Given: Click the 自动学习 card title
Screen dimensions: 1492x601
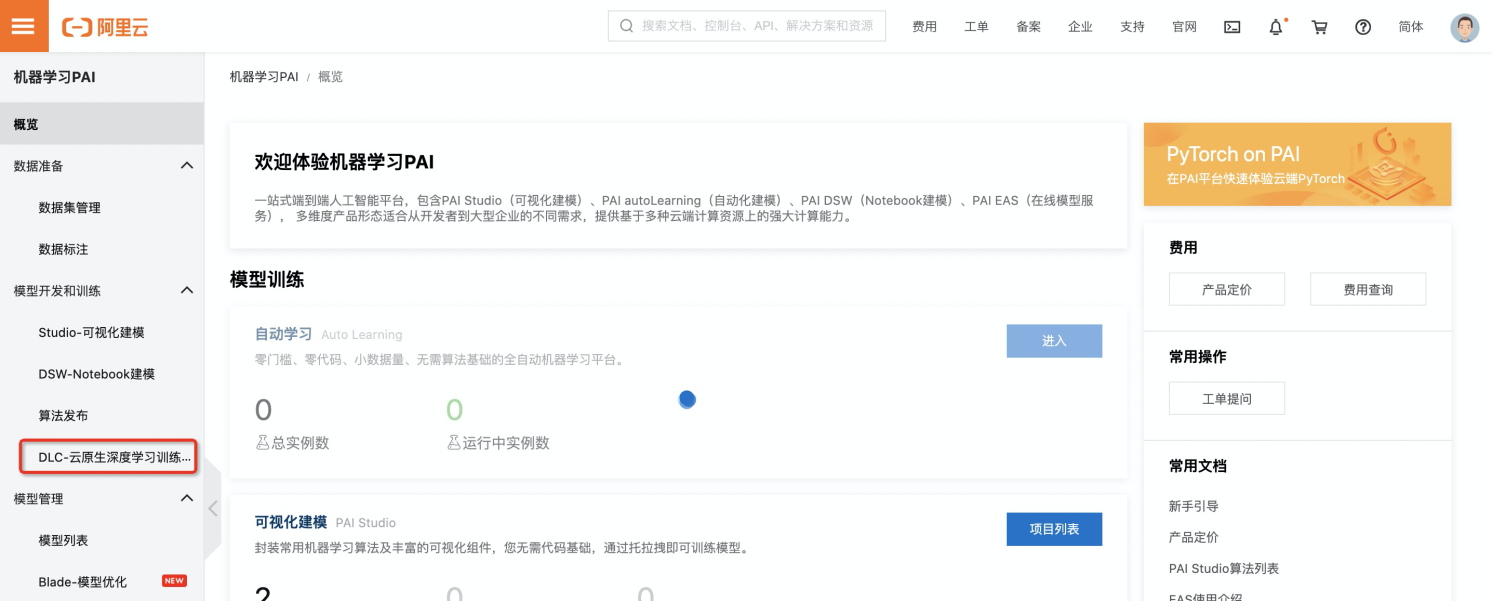Looking at the screenshot, I should pos(284,334).
